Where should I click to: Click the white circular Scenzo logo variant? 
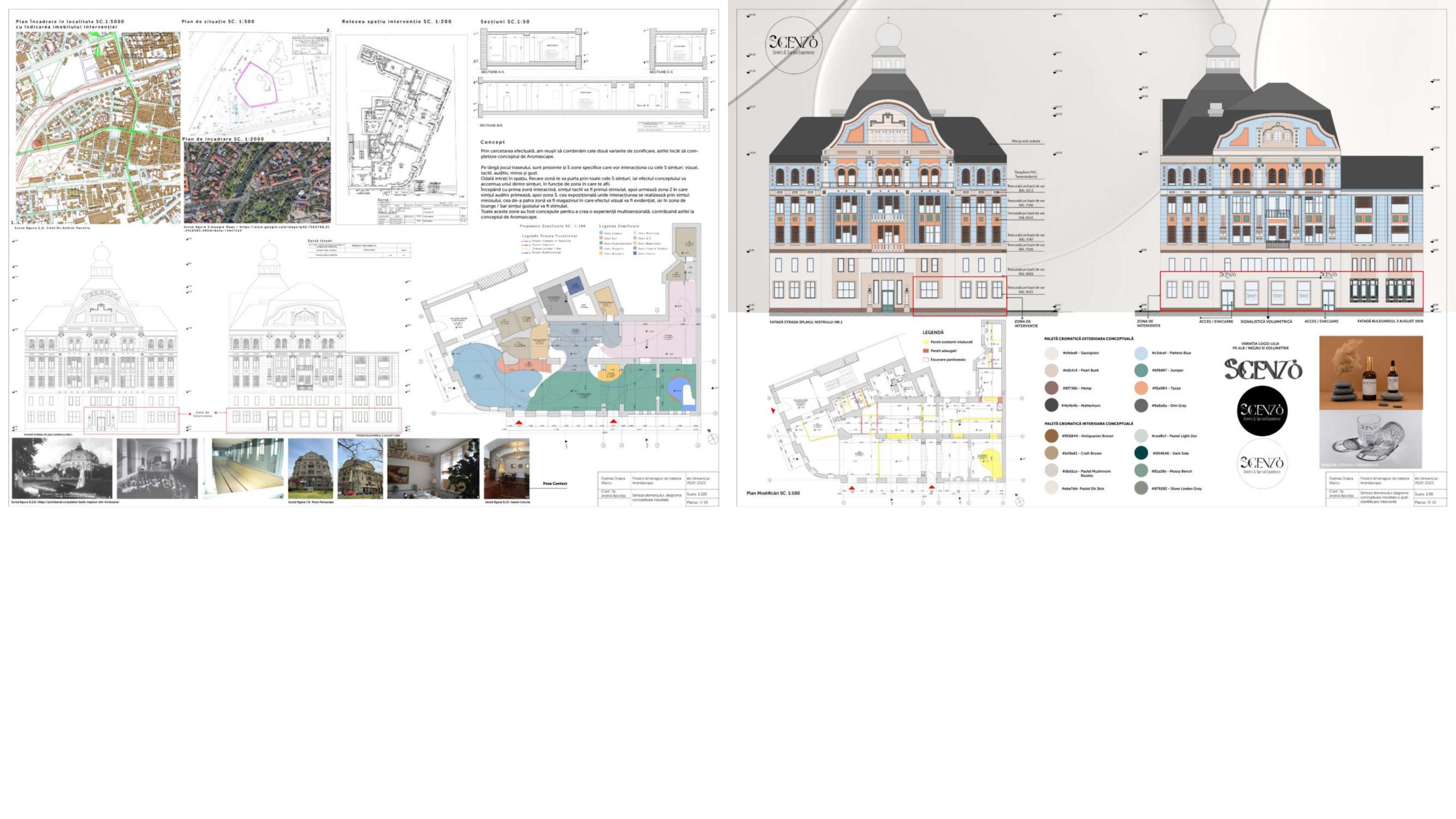tap(1262, 464)
